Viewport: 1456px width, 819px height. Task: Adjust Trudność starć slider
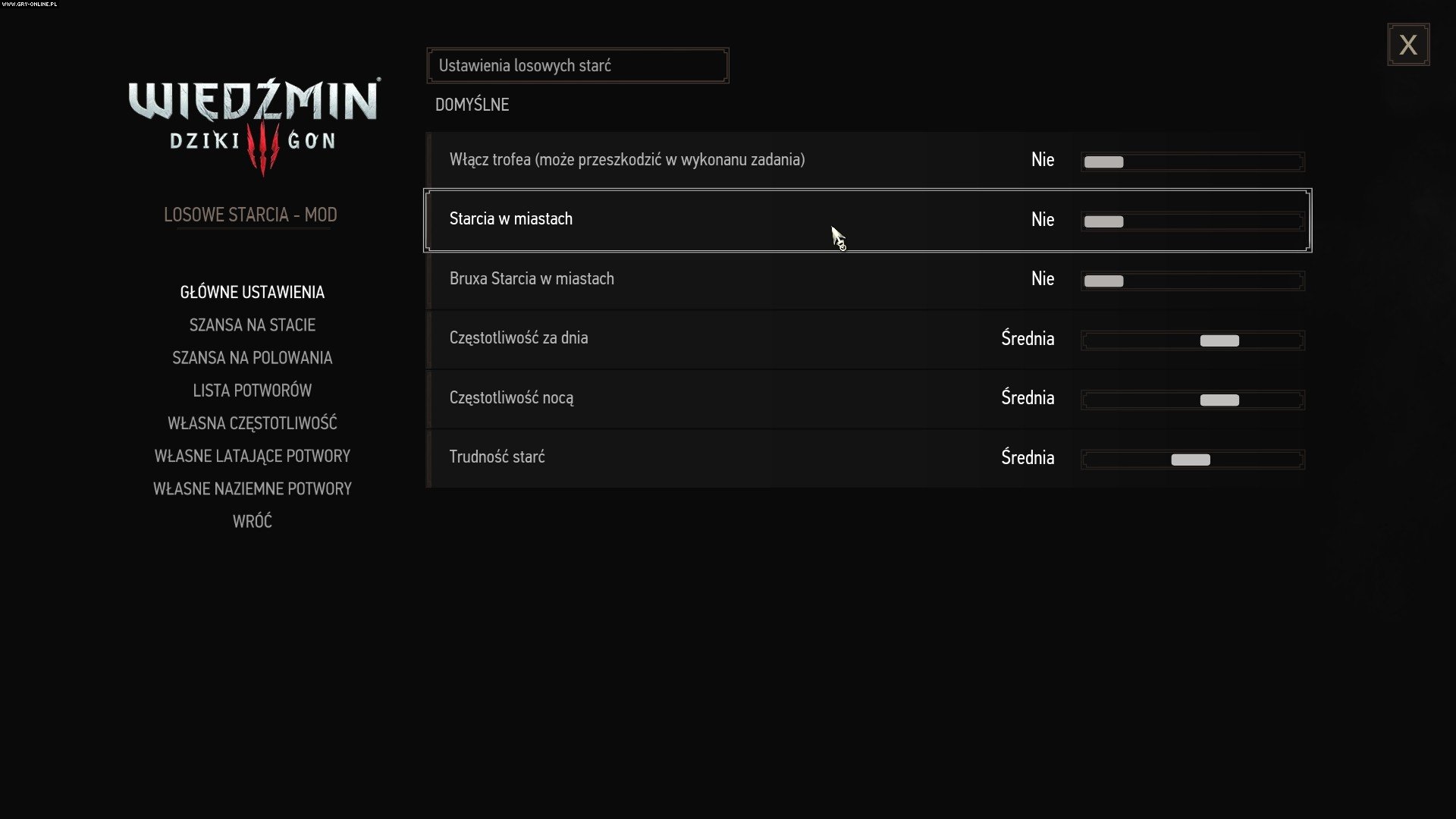tap(1192, 459)
